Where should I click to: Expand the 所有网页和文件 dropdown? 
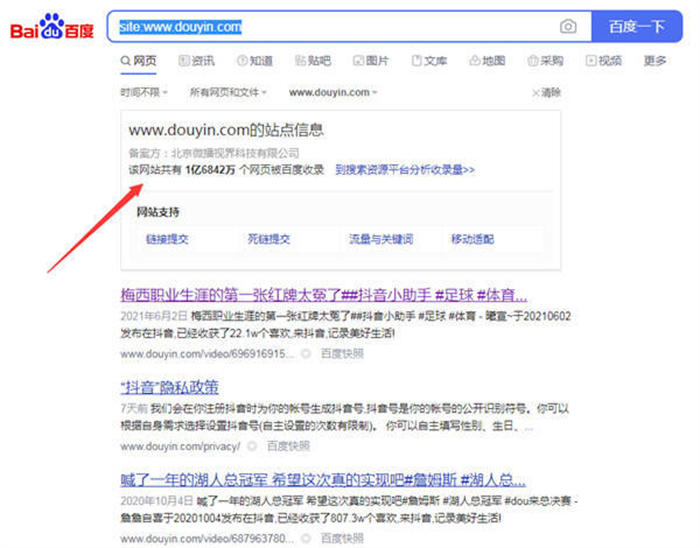point(229,92)
